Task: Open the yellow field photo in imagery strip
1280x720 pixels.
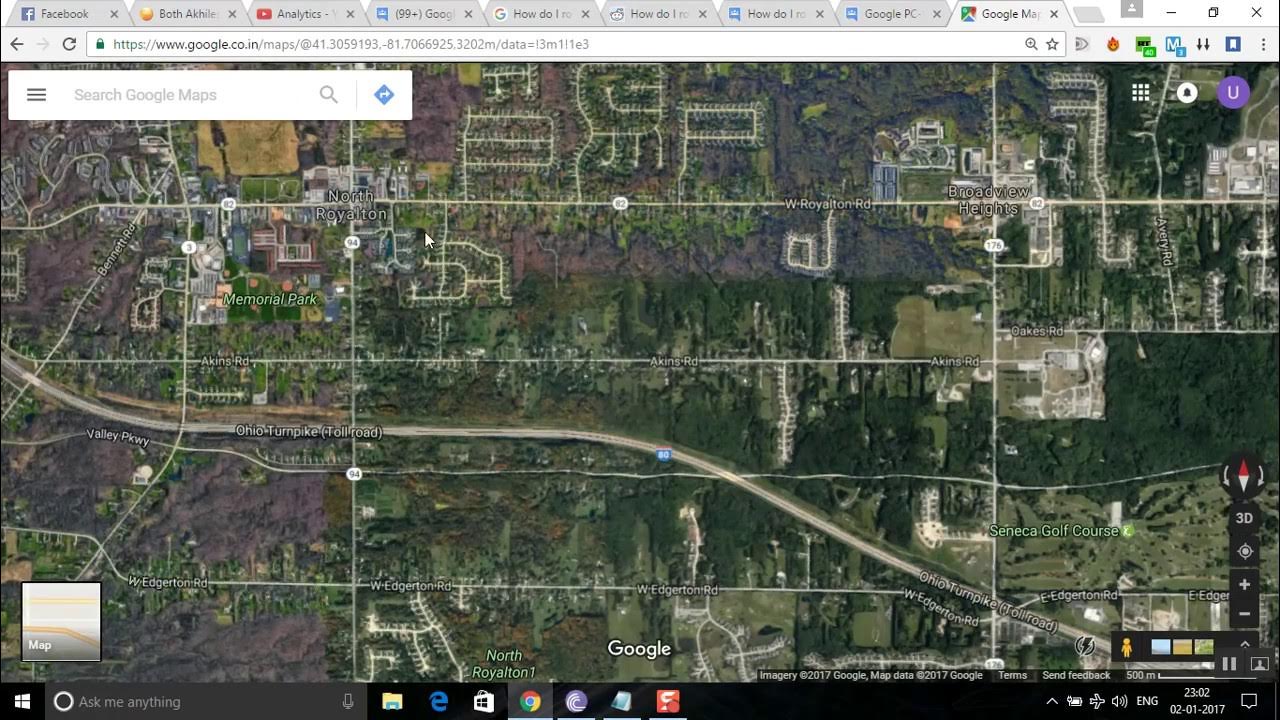Action: click(1182, 647)
